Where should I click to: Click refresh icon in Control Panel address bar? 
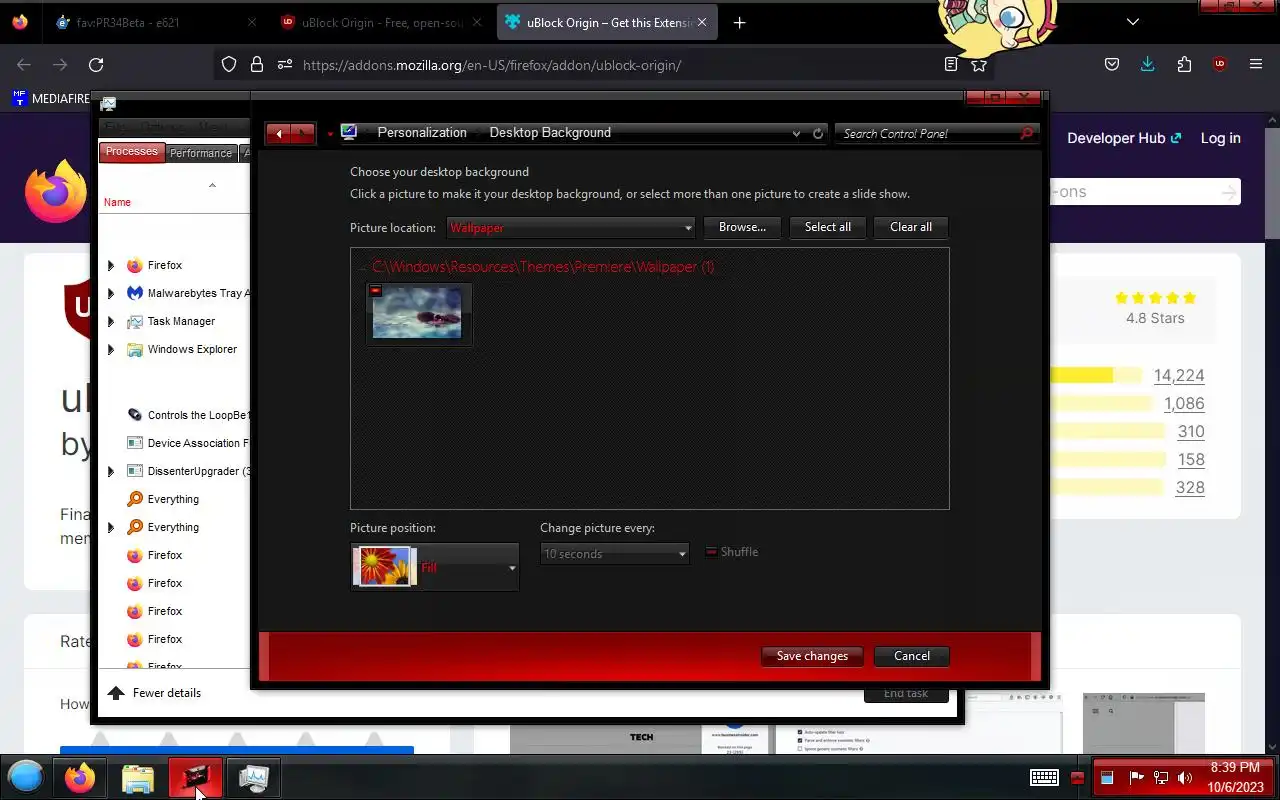click(818, 133)
